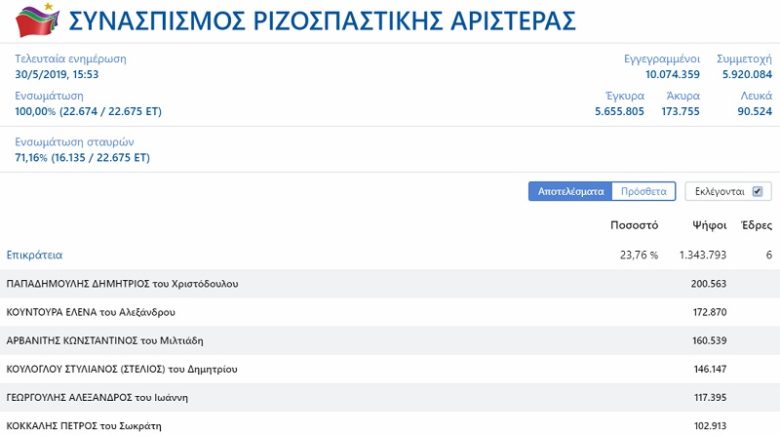The width and height of the screenshot is (780, 435).
Task: Click the Έδρες column header
Action: coord(756,225)
